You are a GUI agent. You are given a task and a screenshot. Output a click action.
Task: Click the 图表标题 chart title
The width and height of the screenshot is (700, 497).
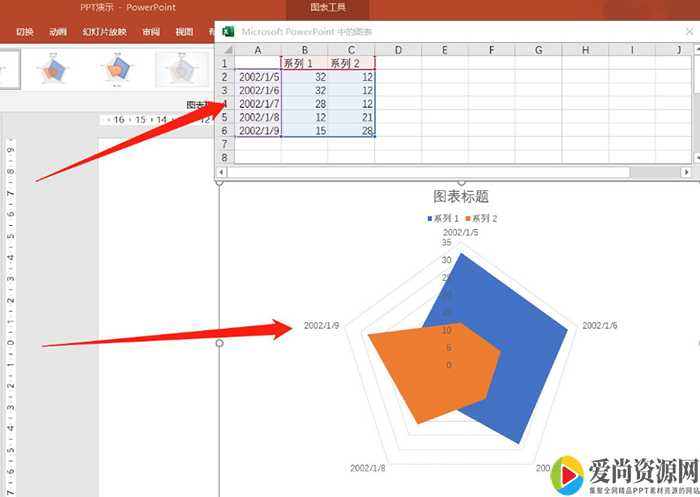pyautogui.click(x=460, y=196)
